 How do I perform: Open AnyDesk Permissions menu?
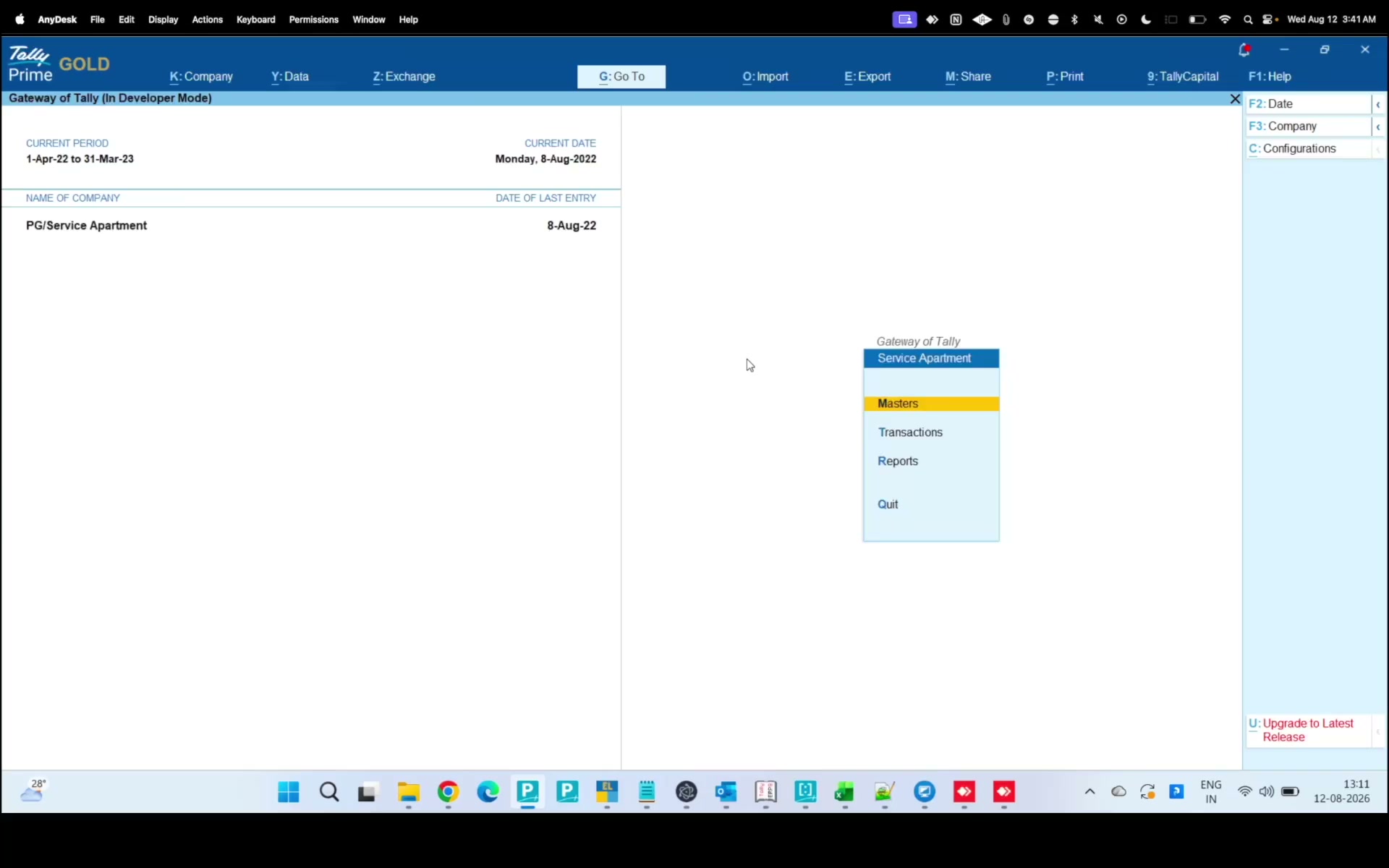313,20
